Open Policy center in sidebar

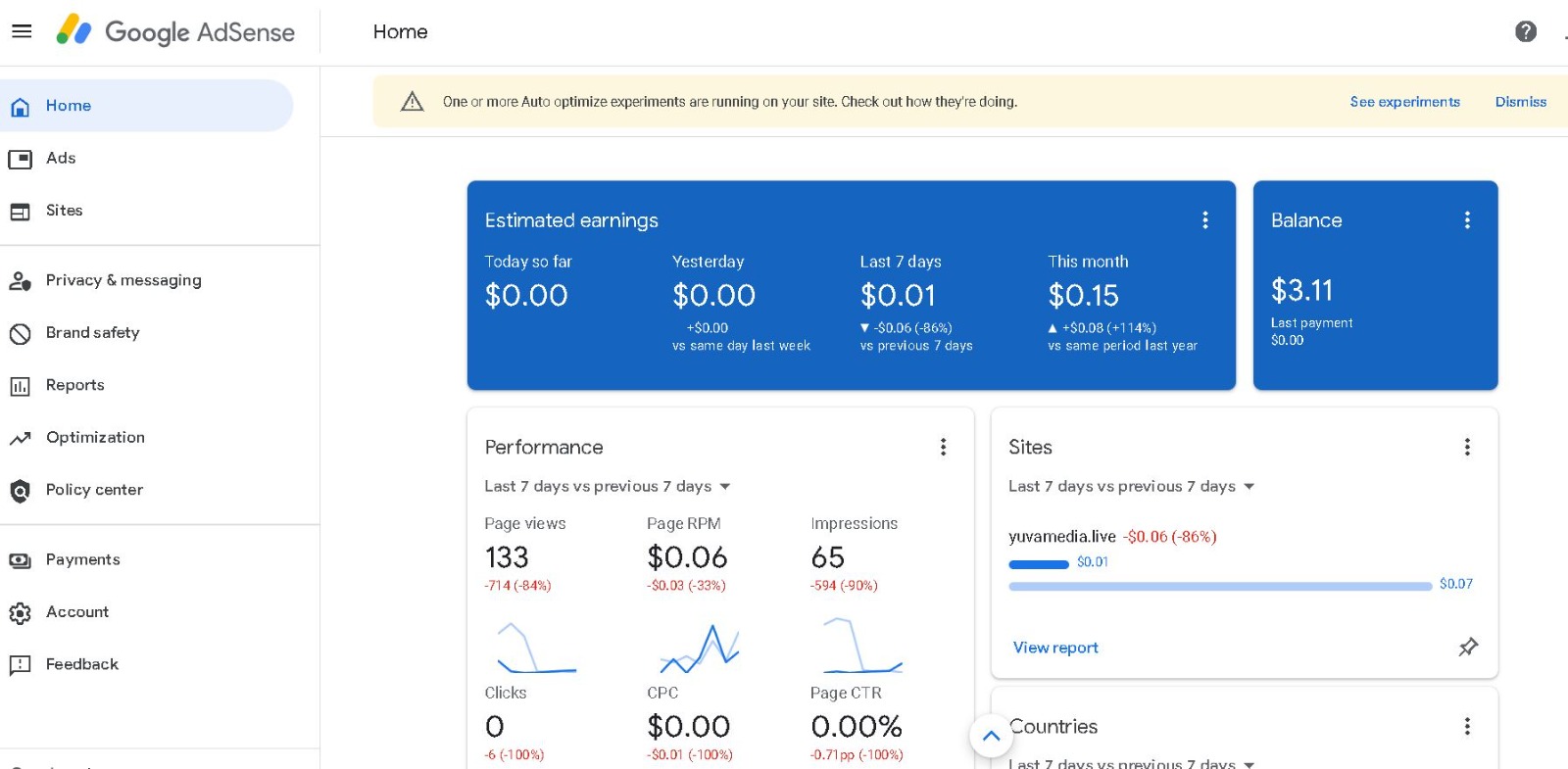pyautogui.click(x=147, y=490)
